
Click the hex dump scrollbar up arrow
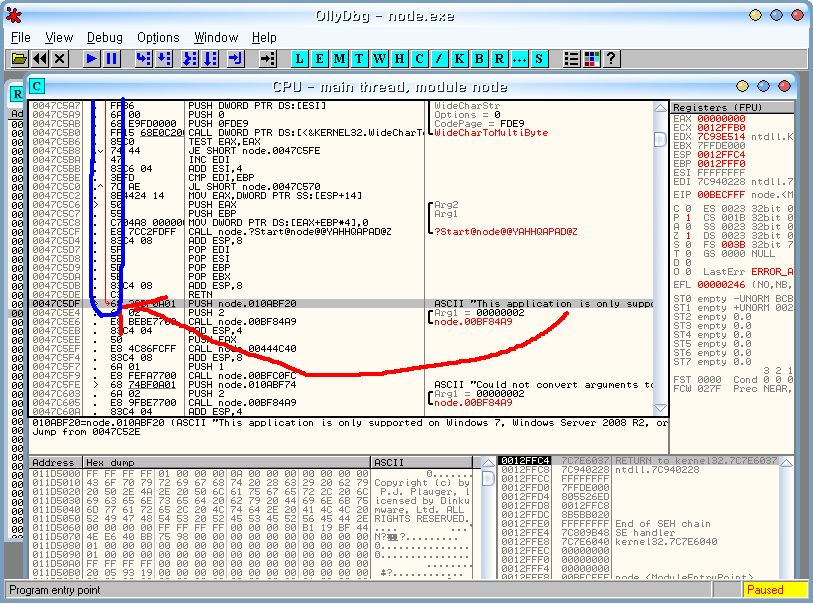(488, 462)
